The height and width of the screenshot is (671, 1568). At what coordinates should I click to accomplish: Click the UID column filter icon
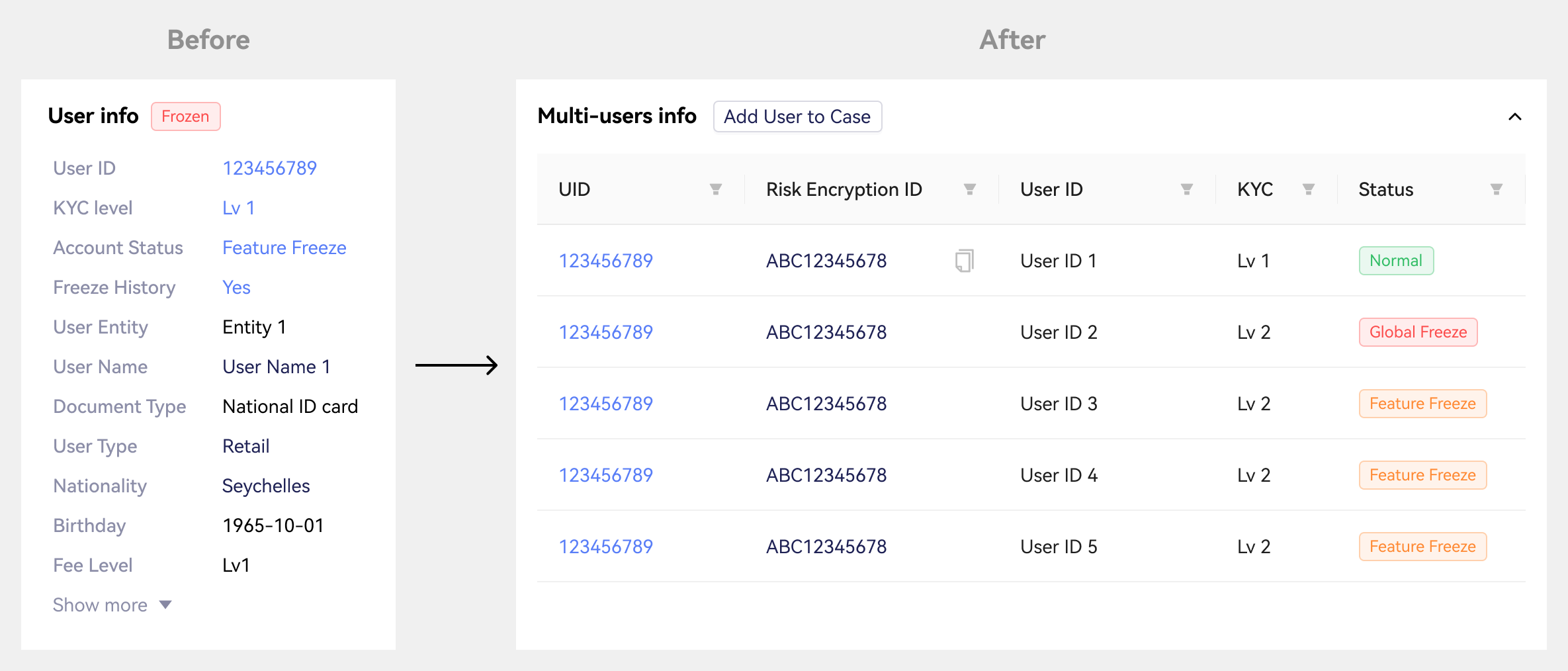[x=715, y=189]
